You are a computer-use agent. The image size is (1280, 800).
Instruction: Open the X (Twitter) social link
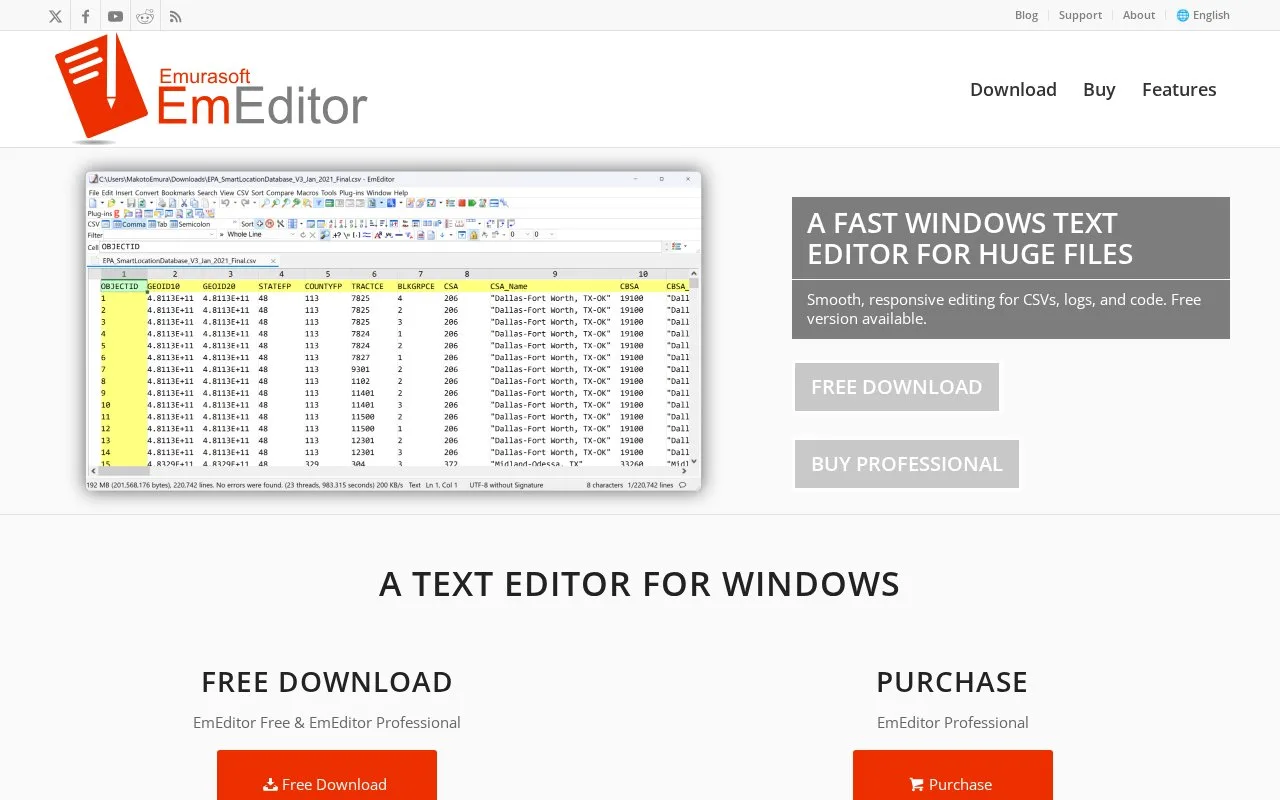click(55, 16)
